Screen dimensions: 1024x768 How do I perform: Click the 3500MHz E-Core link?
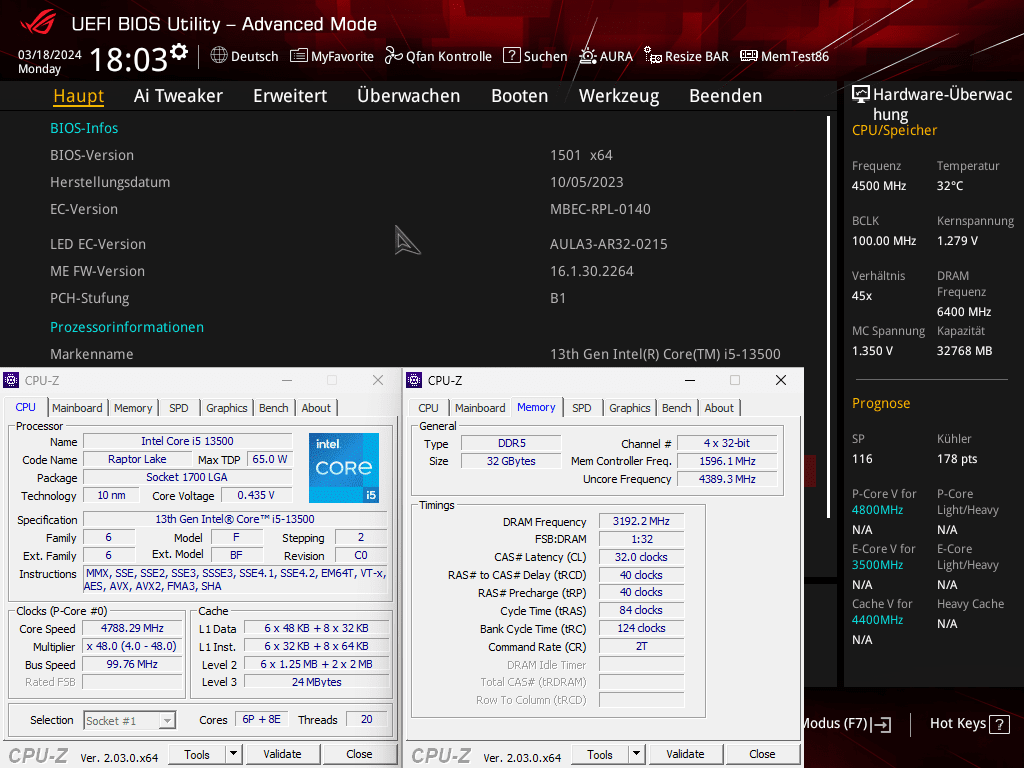pyautogui.click(x=877, y=565)
